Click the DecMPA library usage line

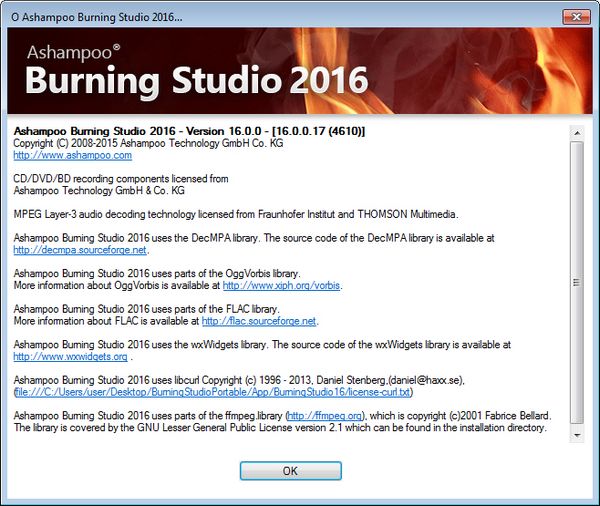254,238
